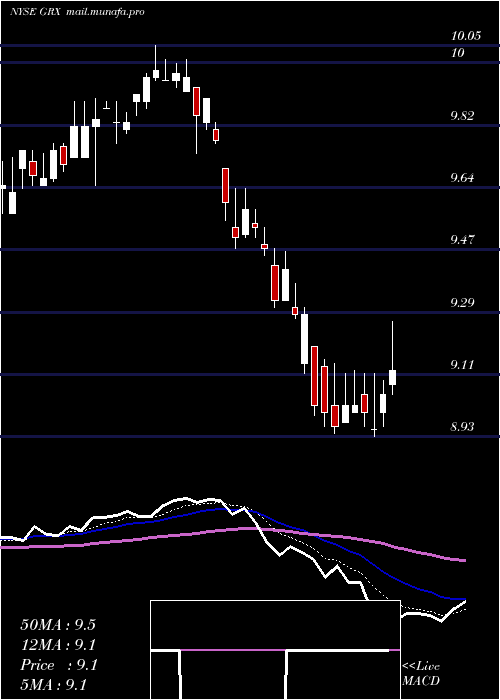
Task: Select the 8.93 price axis label
Action: pos(462,427)
